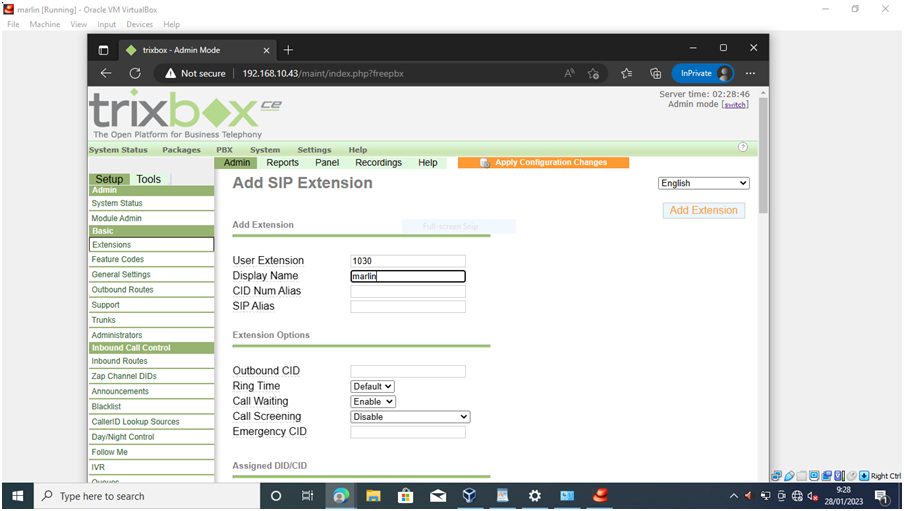This screenshot has height=511, width=904.
Task: Open the System Status menu
Action: coord(118,150)
